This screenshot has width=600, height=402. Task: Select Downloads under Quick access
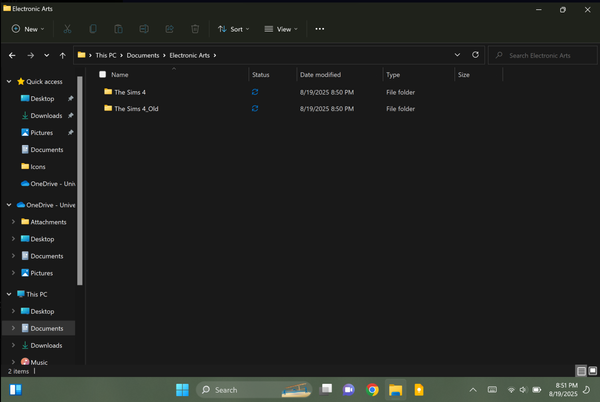point(46,116)
